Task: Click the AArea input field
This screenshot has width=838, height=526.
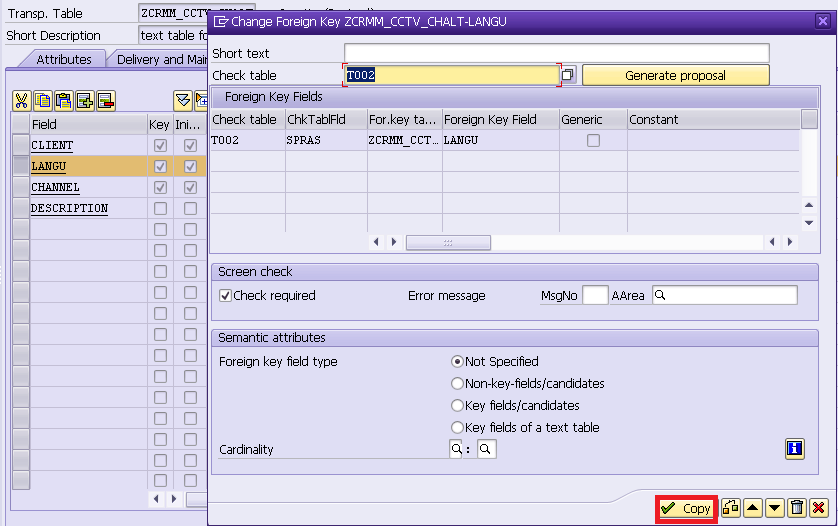Action: [x=725, y=296]
